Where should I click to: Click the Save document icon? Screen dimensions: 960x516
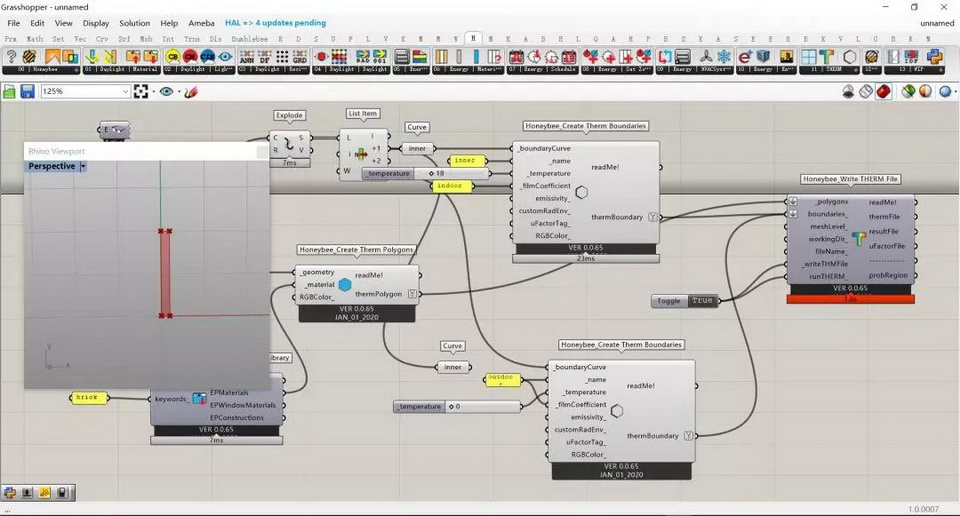[27, 91]
